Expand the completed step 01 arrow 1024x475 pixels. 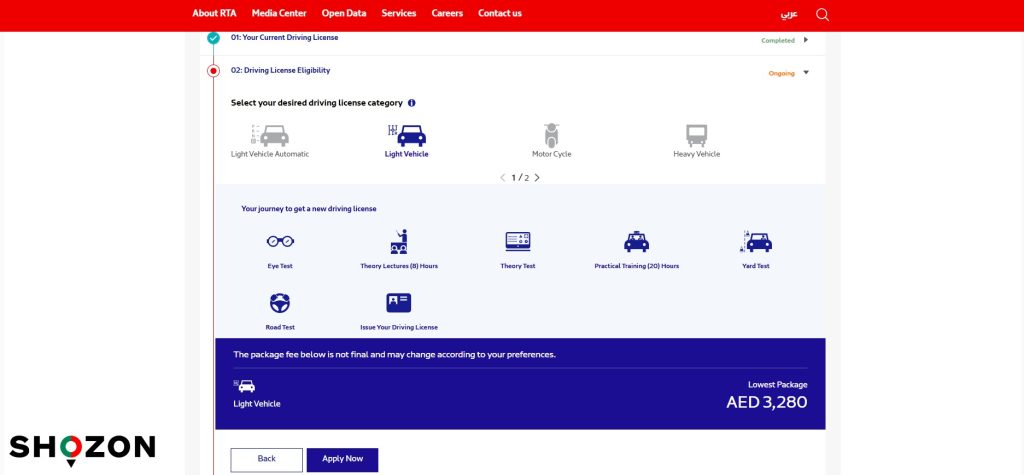pos(806,40)
